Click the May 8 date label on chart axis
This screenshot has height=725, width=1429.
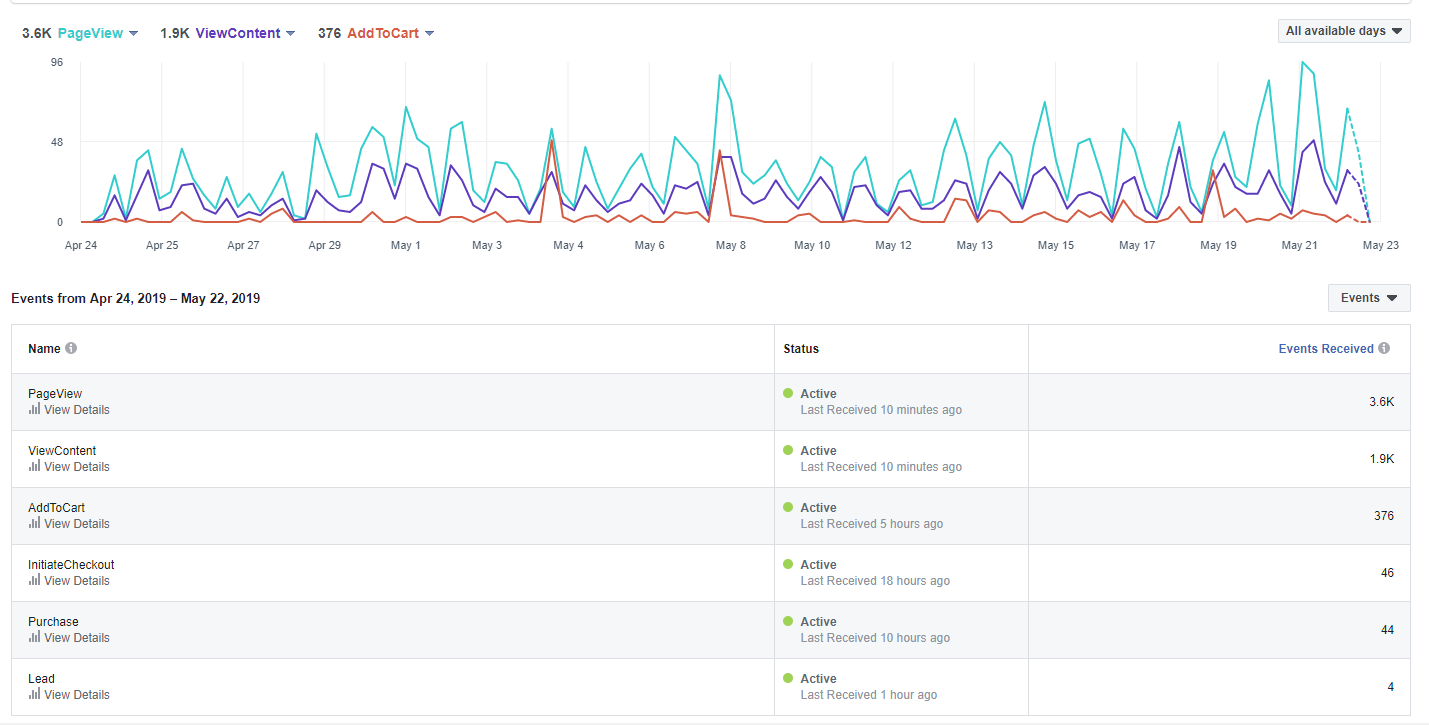point(731,245)
